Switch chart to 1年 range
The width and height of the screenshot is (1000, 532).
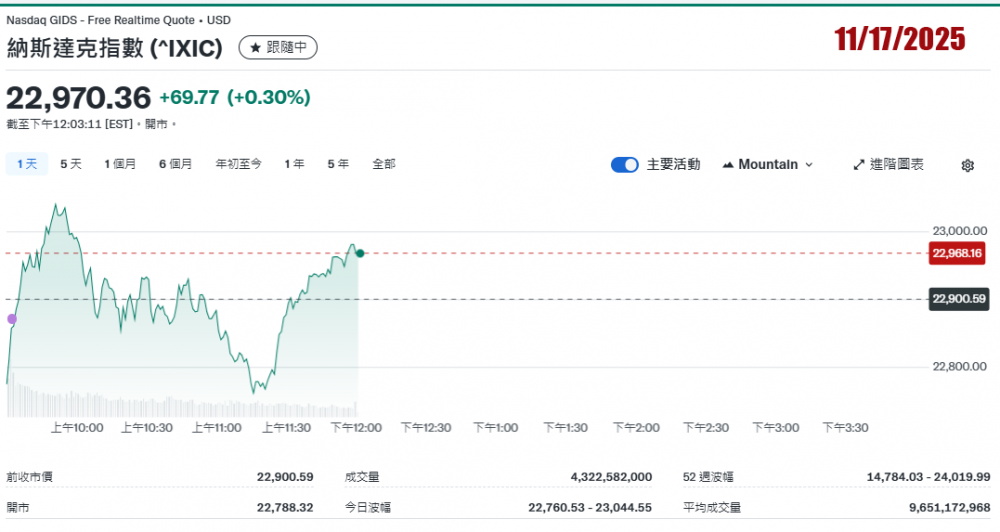294,164
